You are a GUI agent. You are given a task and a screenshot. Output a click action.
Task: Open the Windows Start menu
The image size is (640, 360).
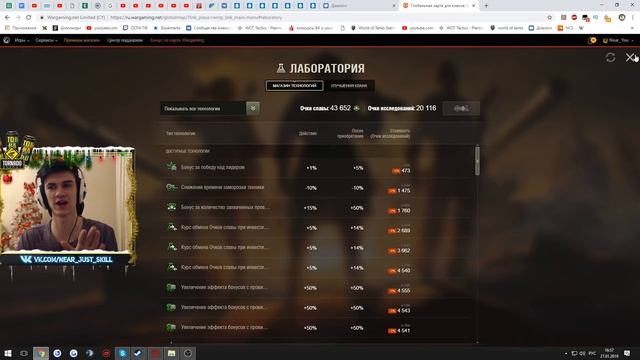[7, 353]
